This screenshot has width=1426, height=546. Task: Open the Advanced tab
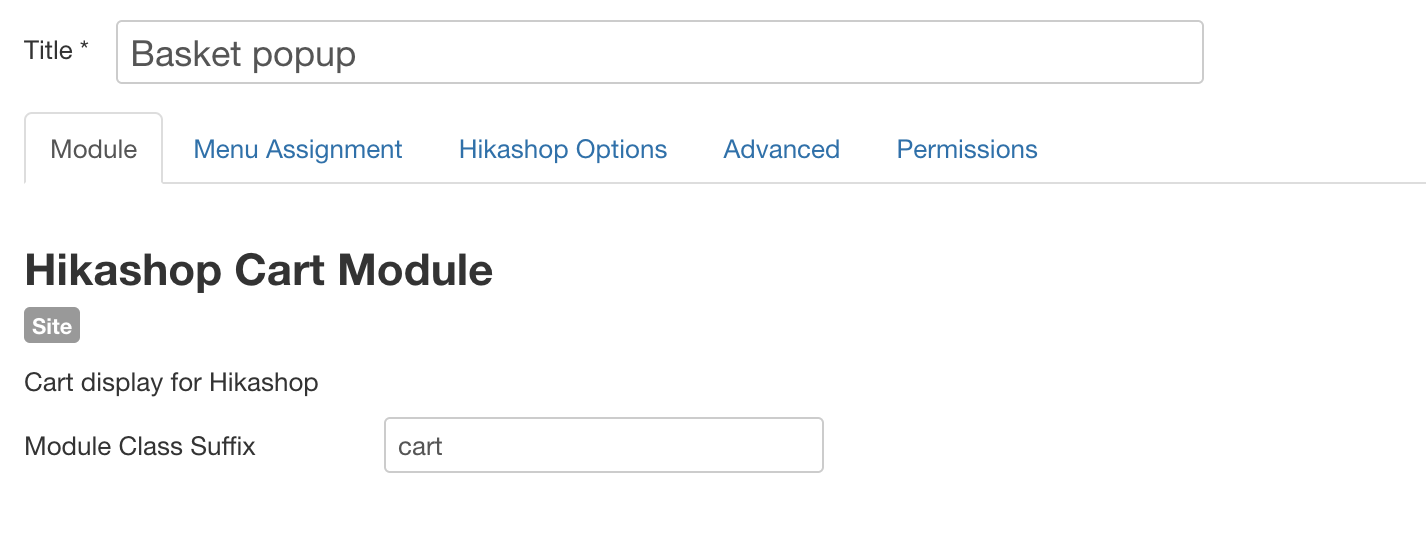pyautogui.click(x=781, y=150)
